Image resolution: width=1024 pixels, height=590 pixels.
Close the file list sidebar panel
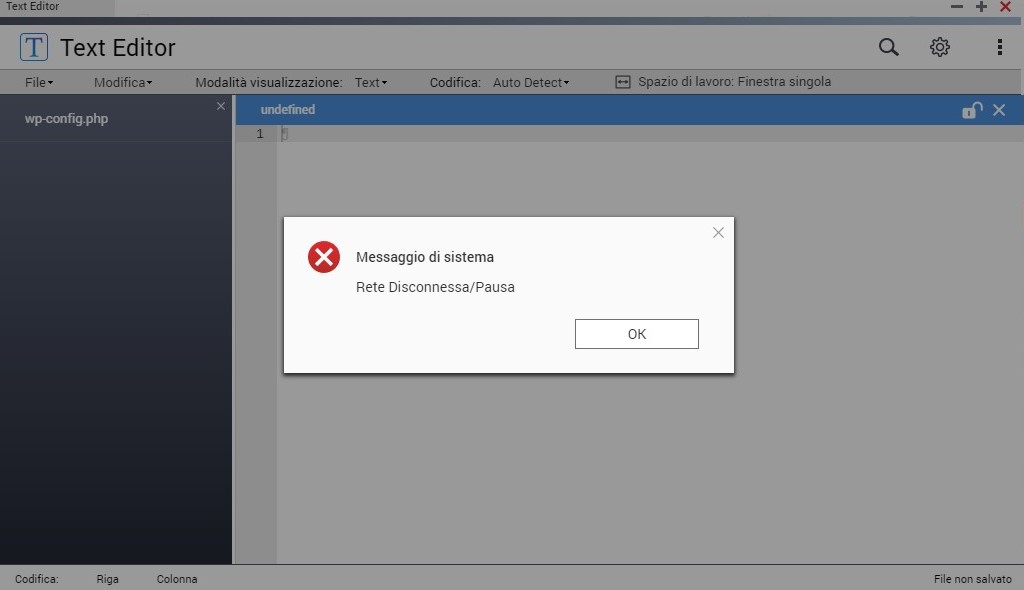click(x=221, y=106)
